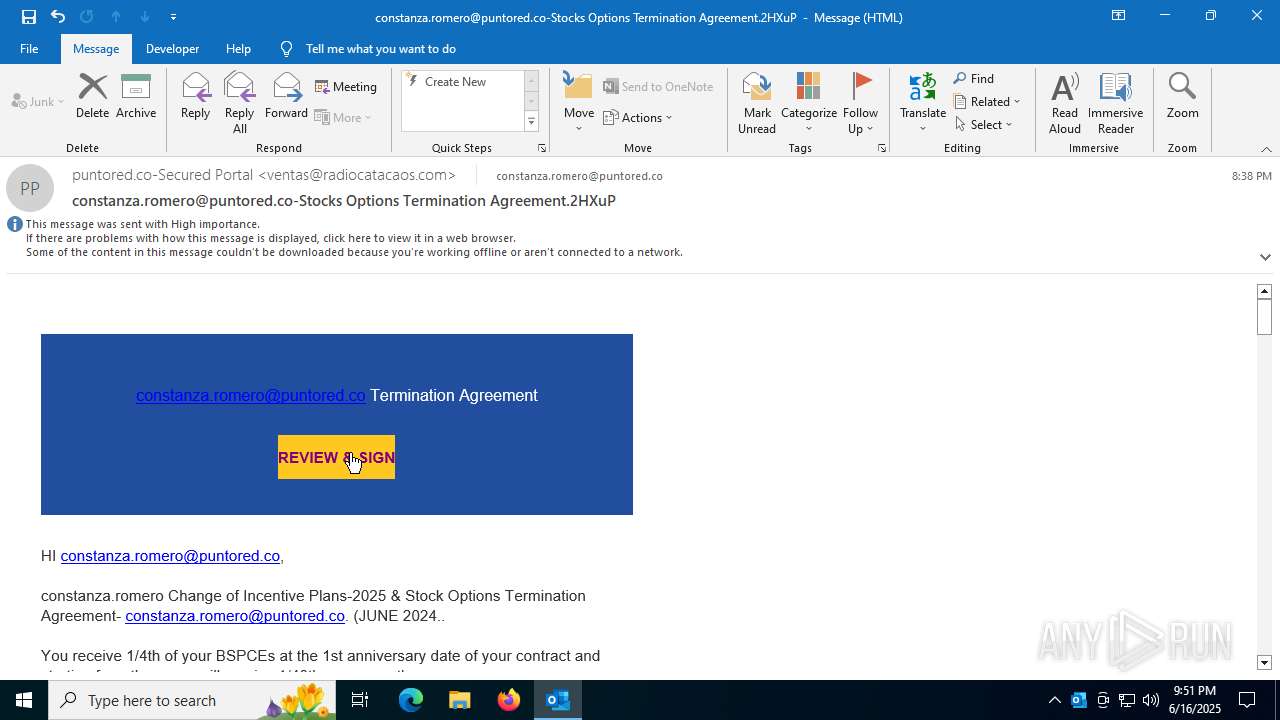Save the message using the disk icon
This screenshot has height=720, width=1280.
tap(28, 16)
